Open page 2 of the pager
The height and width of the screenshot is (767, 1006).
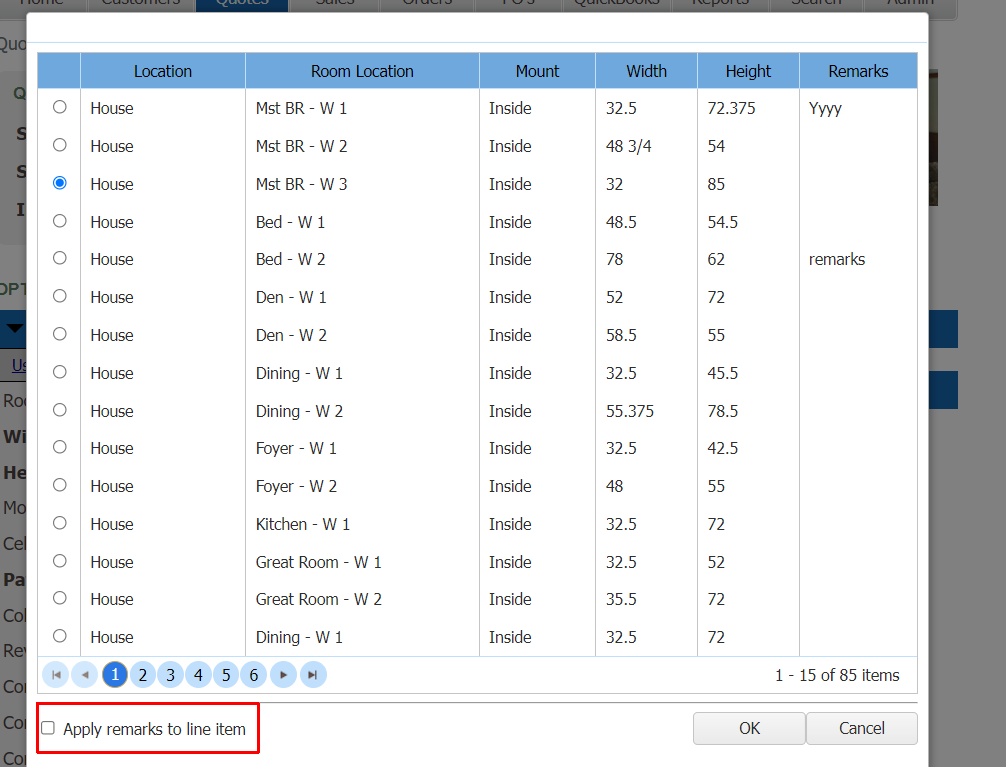(143, 675)
